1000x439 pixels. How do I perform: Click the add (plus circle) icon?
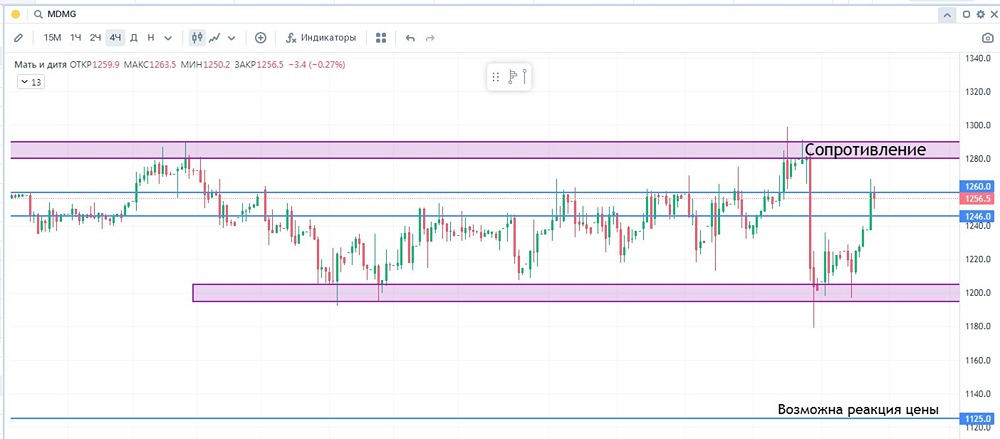261,38
